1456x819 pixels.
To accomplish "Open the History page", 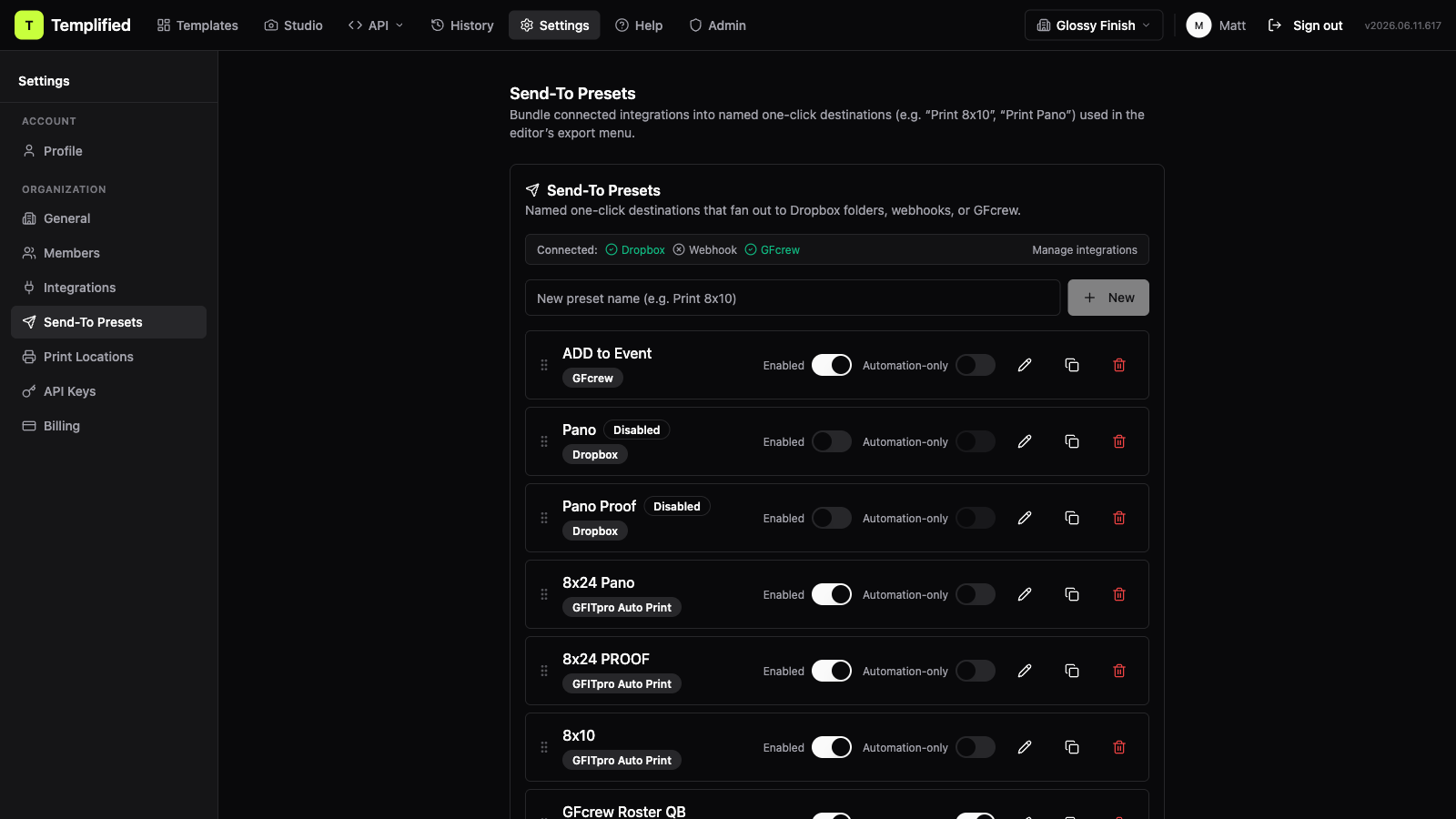I will click(462, 25).
